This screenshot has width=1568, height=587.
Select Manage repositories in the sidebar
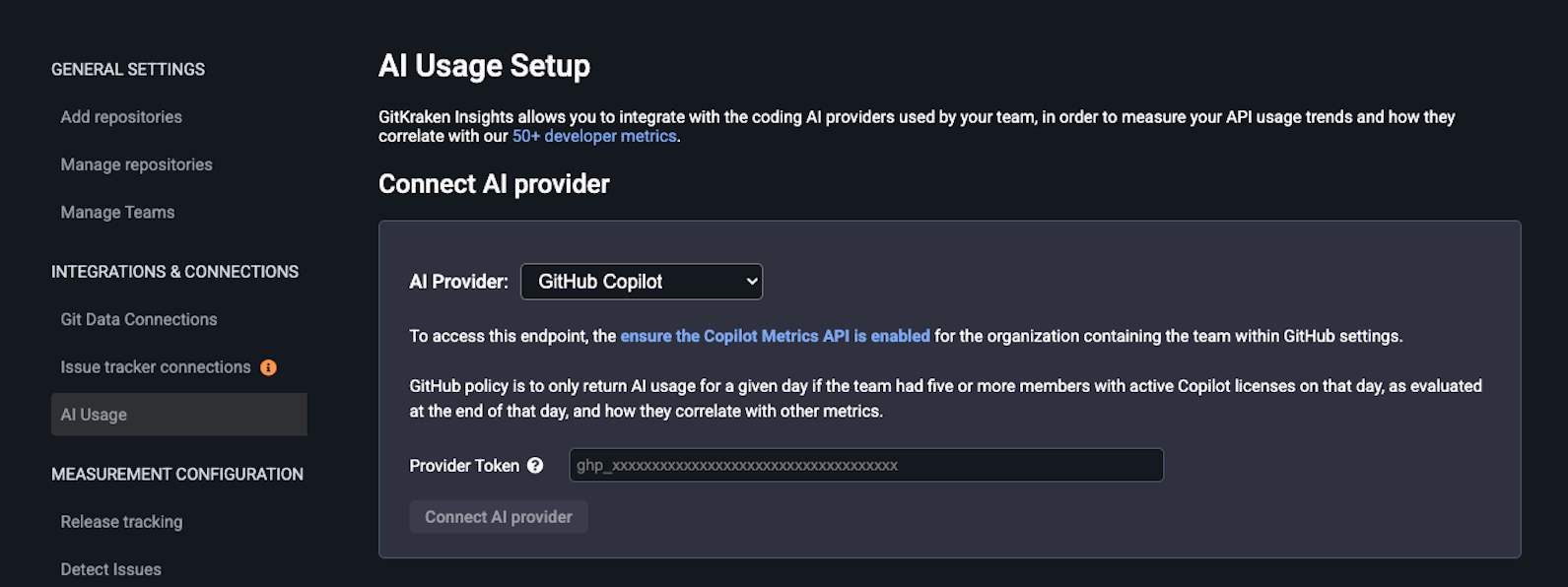(136, 163)
